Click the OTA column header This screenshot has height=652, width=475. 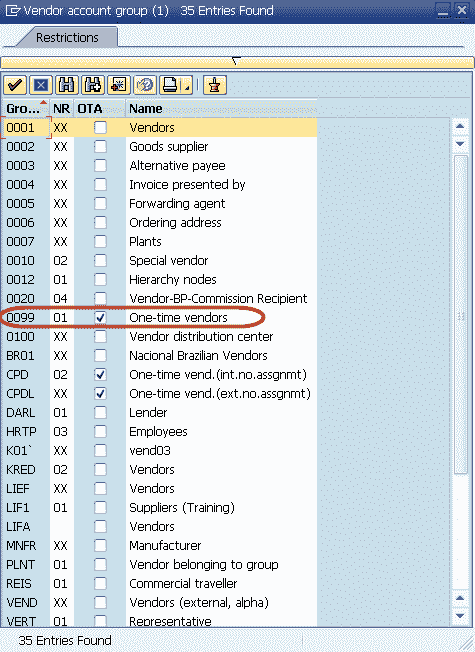[x=99, y=109]
